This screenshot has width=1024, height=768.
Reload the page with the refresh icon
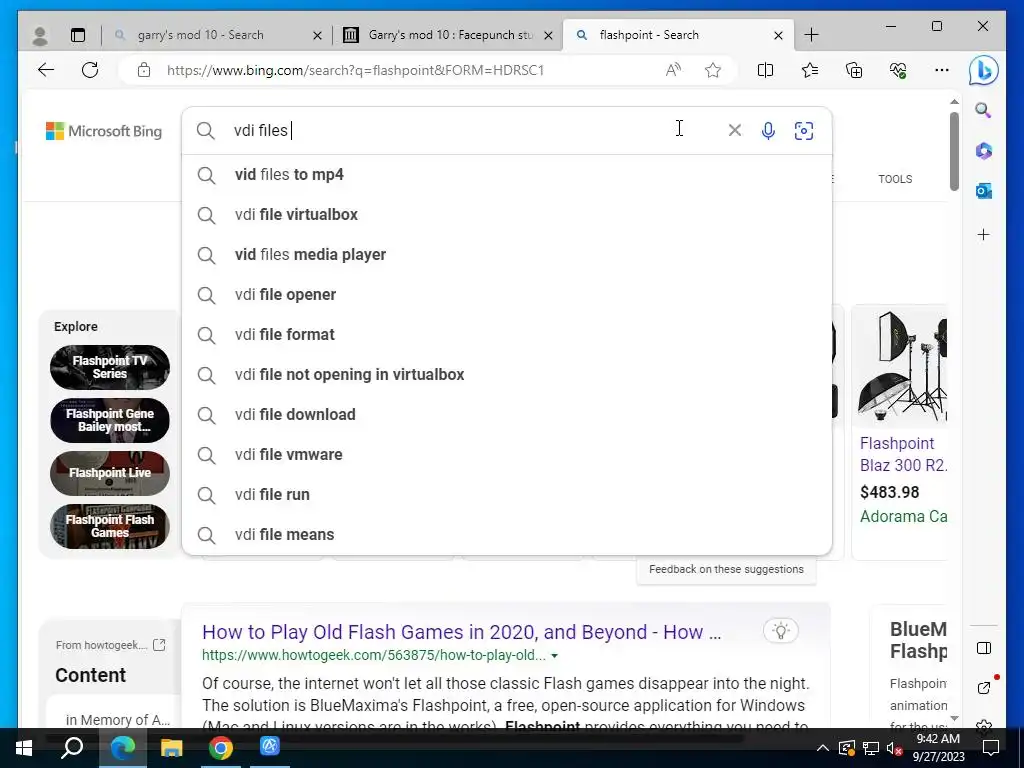click(x=90, y=70)
